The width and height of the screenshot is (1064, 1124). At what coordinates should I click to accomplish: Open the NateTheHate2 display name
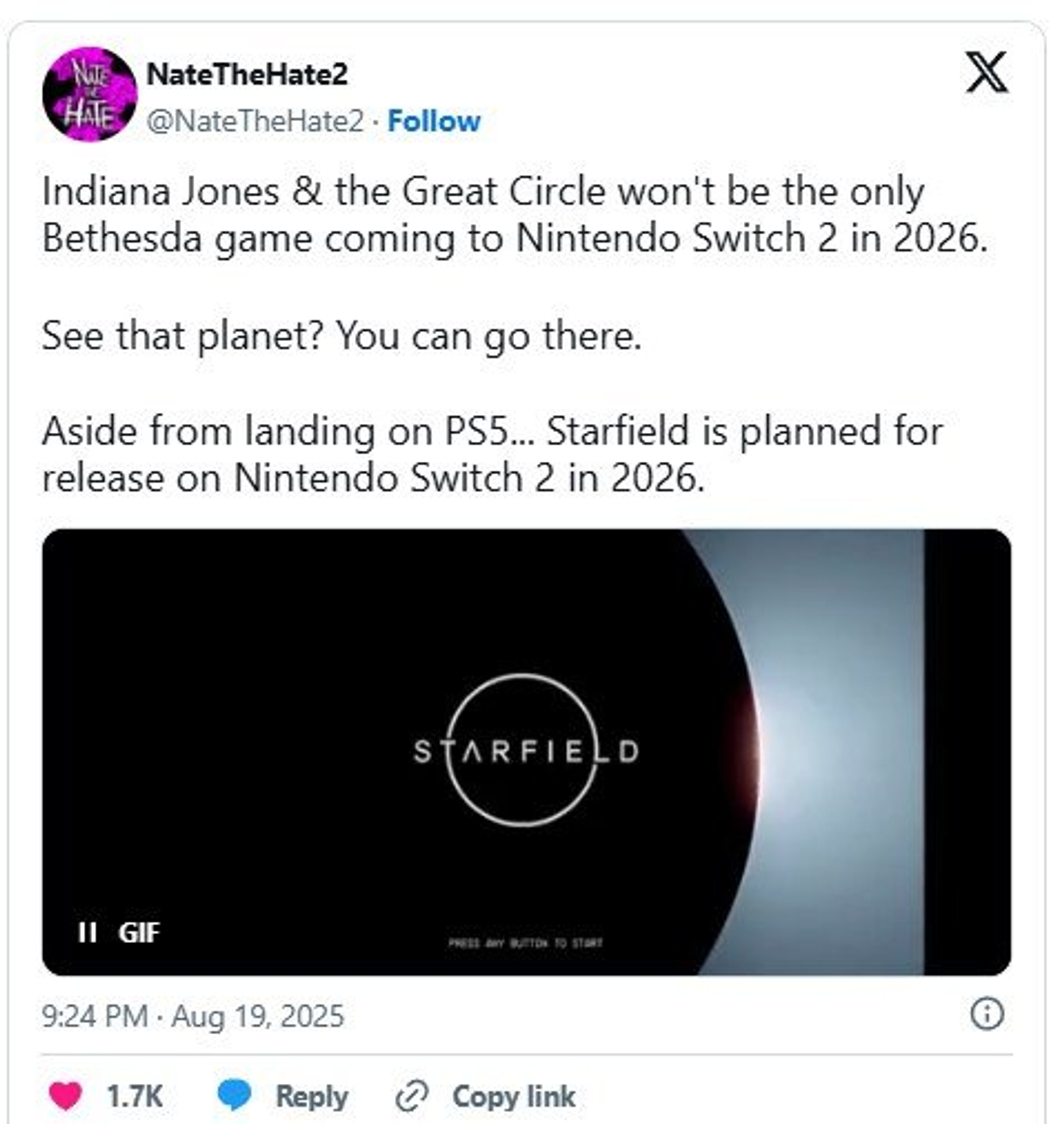click(246, 74)
